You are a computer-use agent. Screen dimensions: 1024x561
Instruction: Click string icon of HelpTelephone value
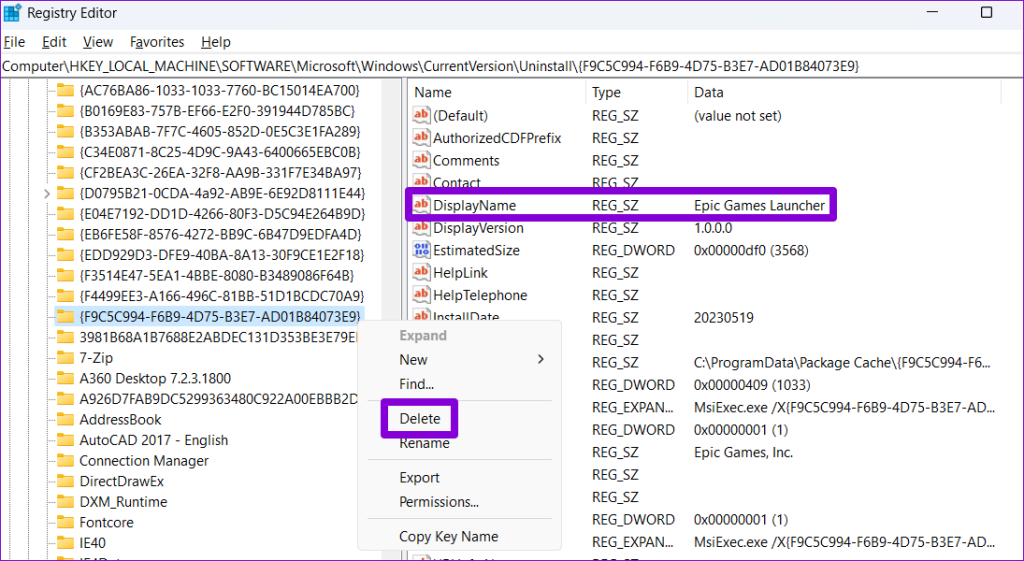pyautogui.click(x=421, y=295)
